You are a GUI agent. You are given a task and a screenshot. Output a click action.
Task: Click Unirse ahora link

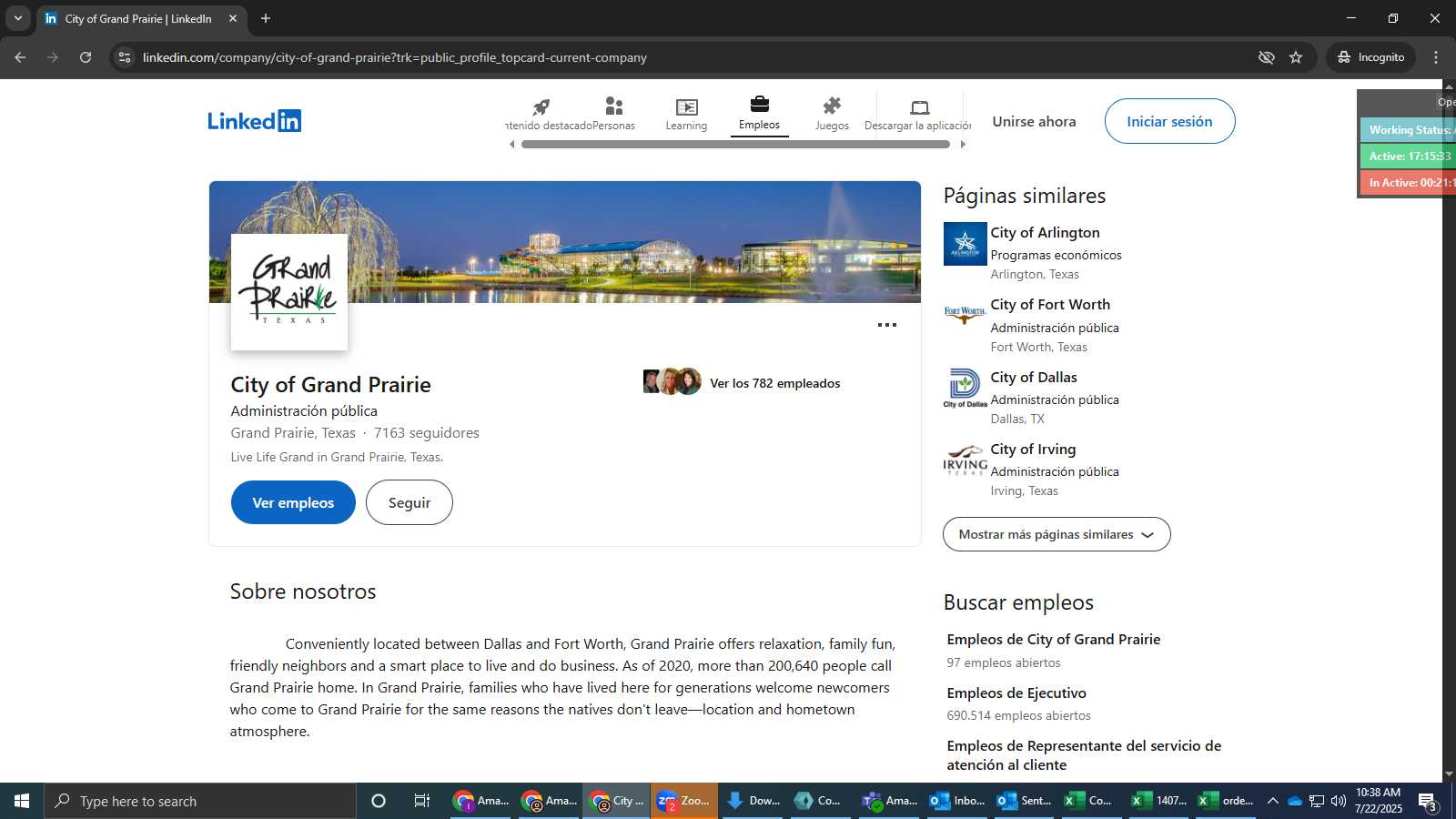click(1034, 121)
